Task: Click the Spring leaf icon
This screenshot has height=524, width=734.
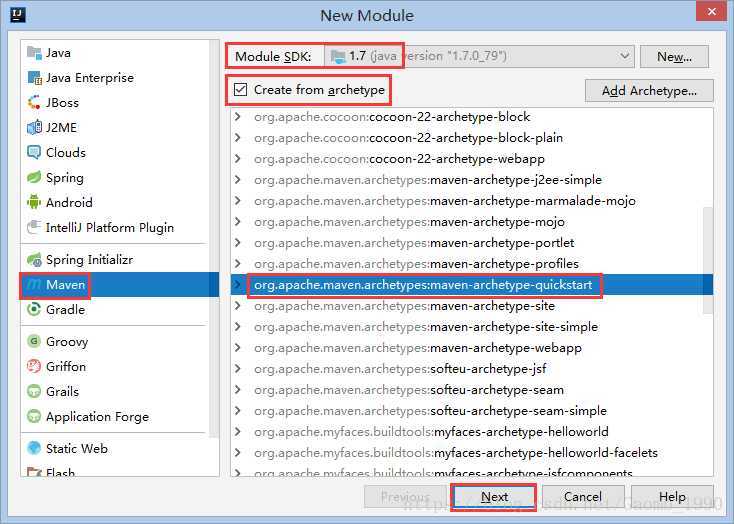Action: click(x=34, y=177)
